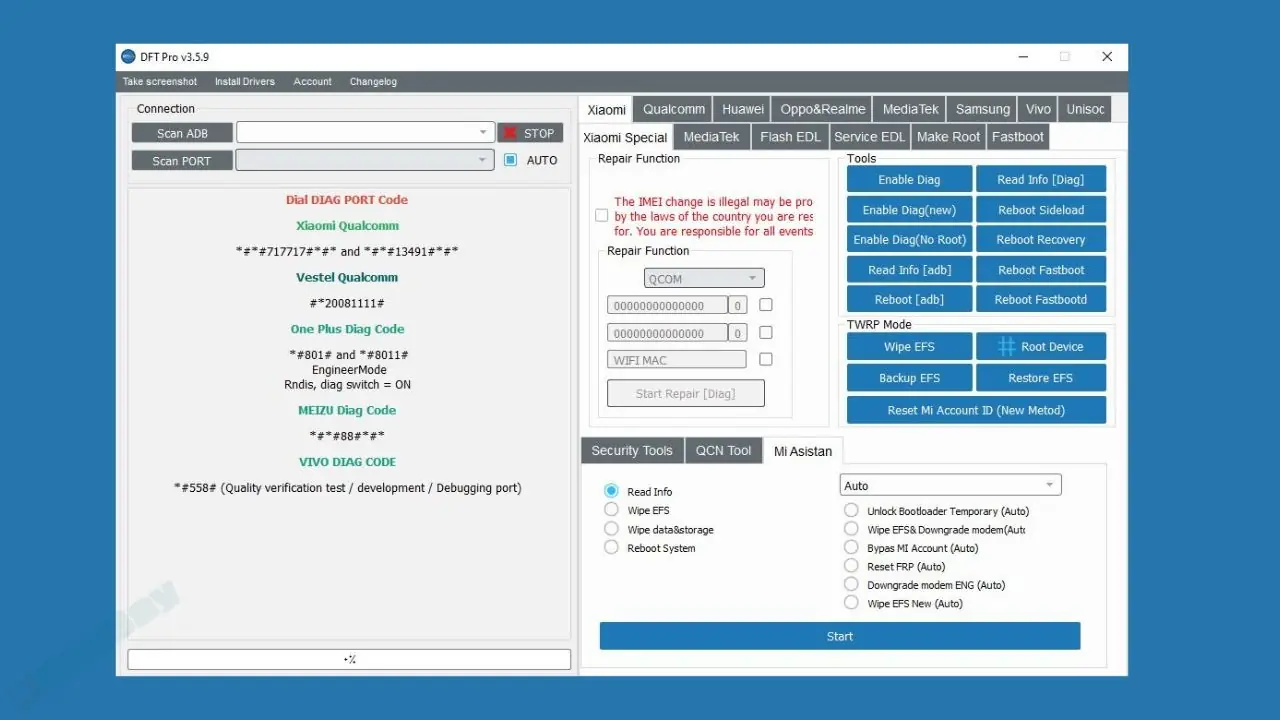Enable the second IMEI field checkbox
The width and height of the screenshot is (1280, 720).
click(x=766, y=332)
